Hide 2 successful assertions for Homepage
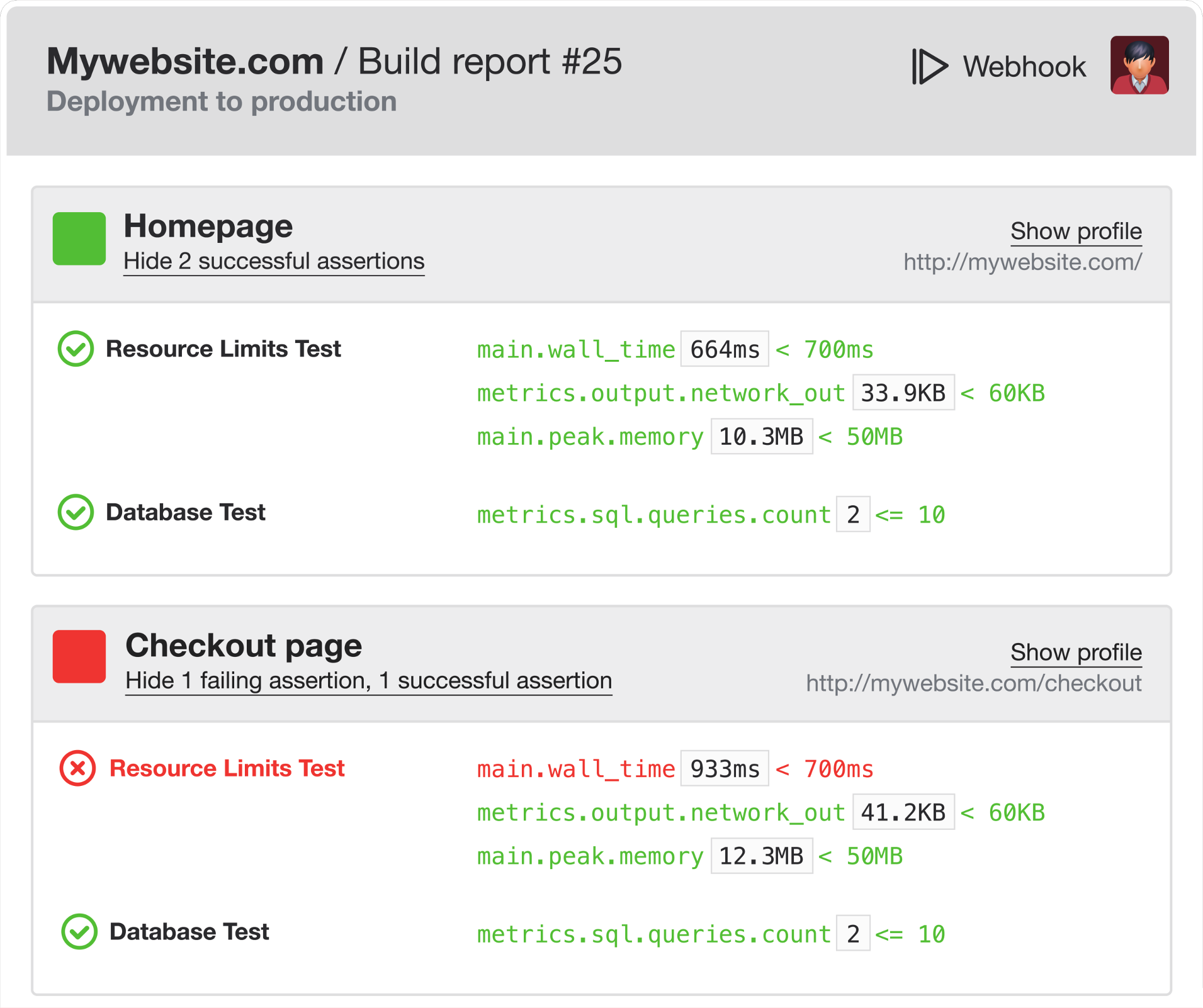 click(x=273, y=261)
